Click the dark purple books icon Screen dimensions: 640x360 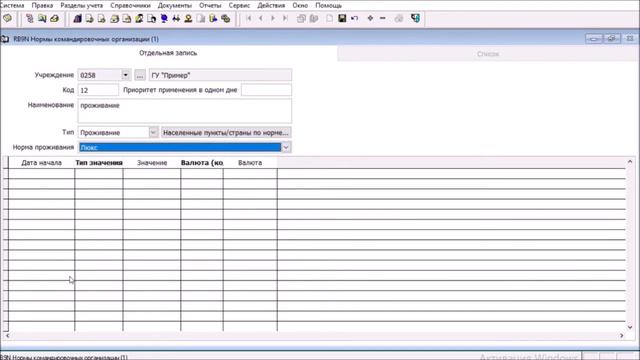click(78, 18)
